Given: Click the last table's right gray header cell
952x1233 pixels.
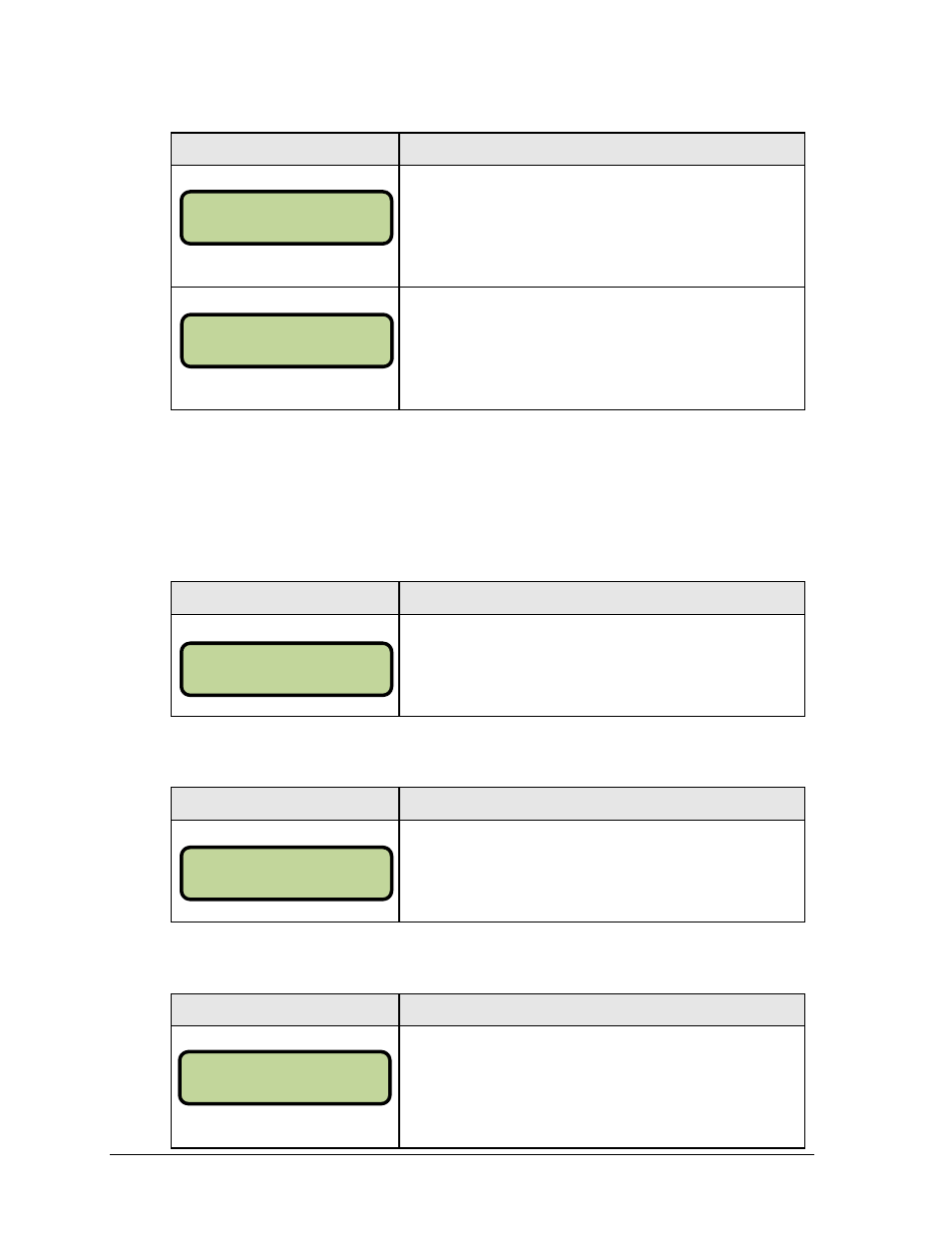Looking at the screenshot, I should click(602, 1009).
